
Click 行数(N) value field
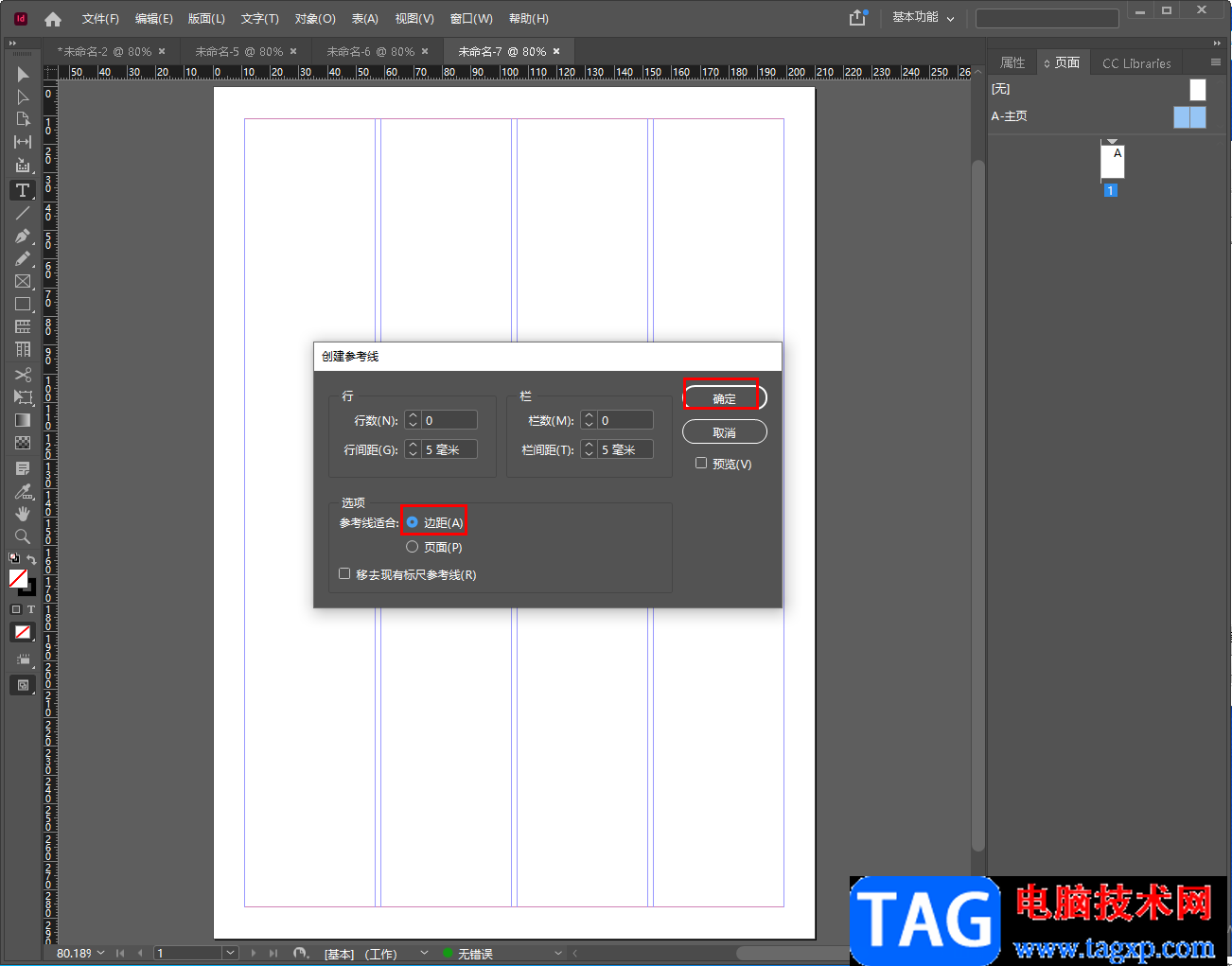pyautogui.click(x=449, y=420)
